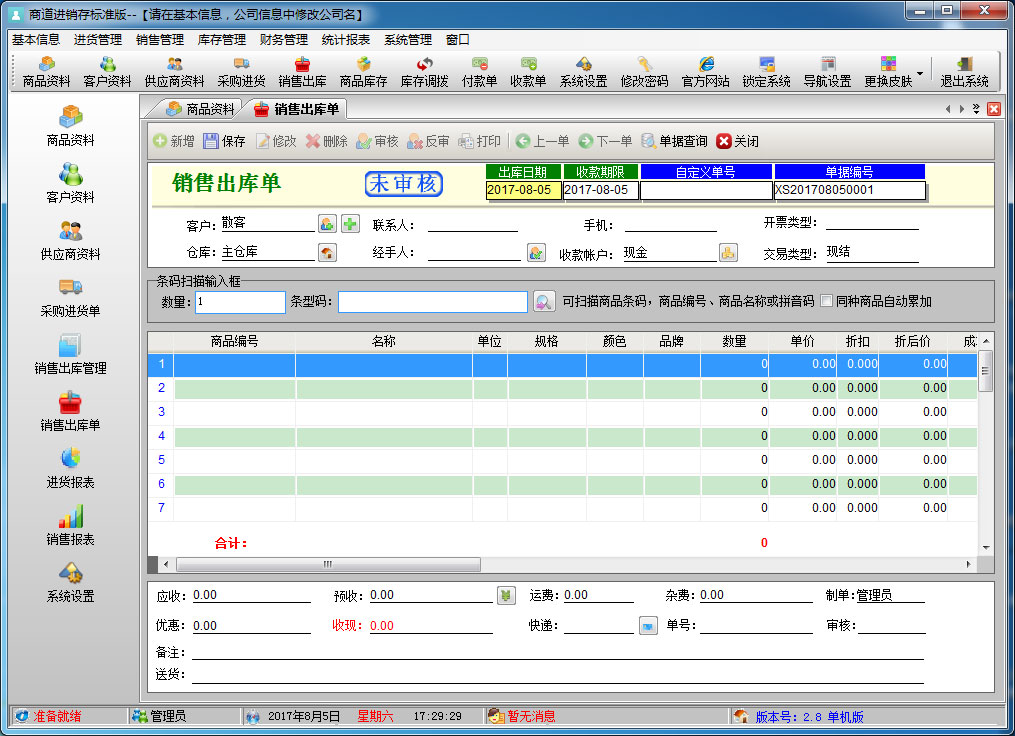The width and height of the screenshot is (1015, 736).
Task: Enable 同种商品自动累加 checkbox
Action: coord(827,301)
